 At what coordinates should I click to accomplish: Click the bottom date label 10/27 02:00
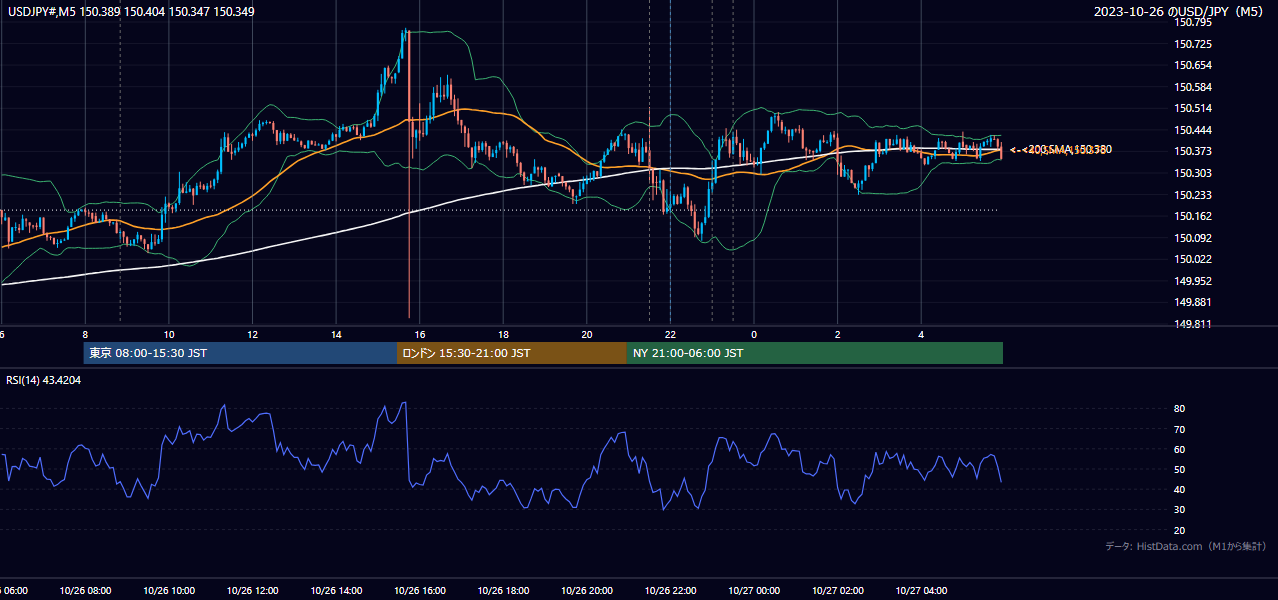tap(837, 591)
